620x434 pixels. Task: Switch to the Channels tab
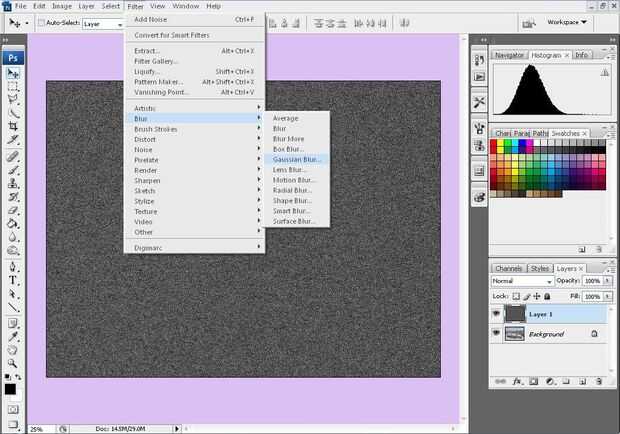click(x=508, y=268)
